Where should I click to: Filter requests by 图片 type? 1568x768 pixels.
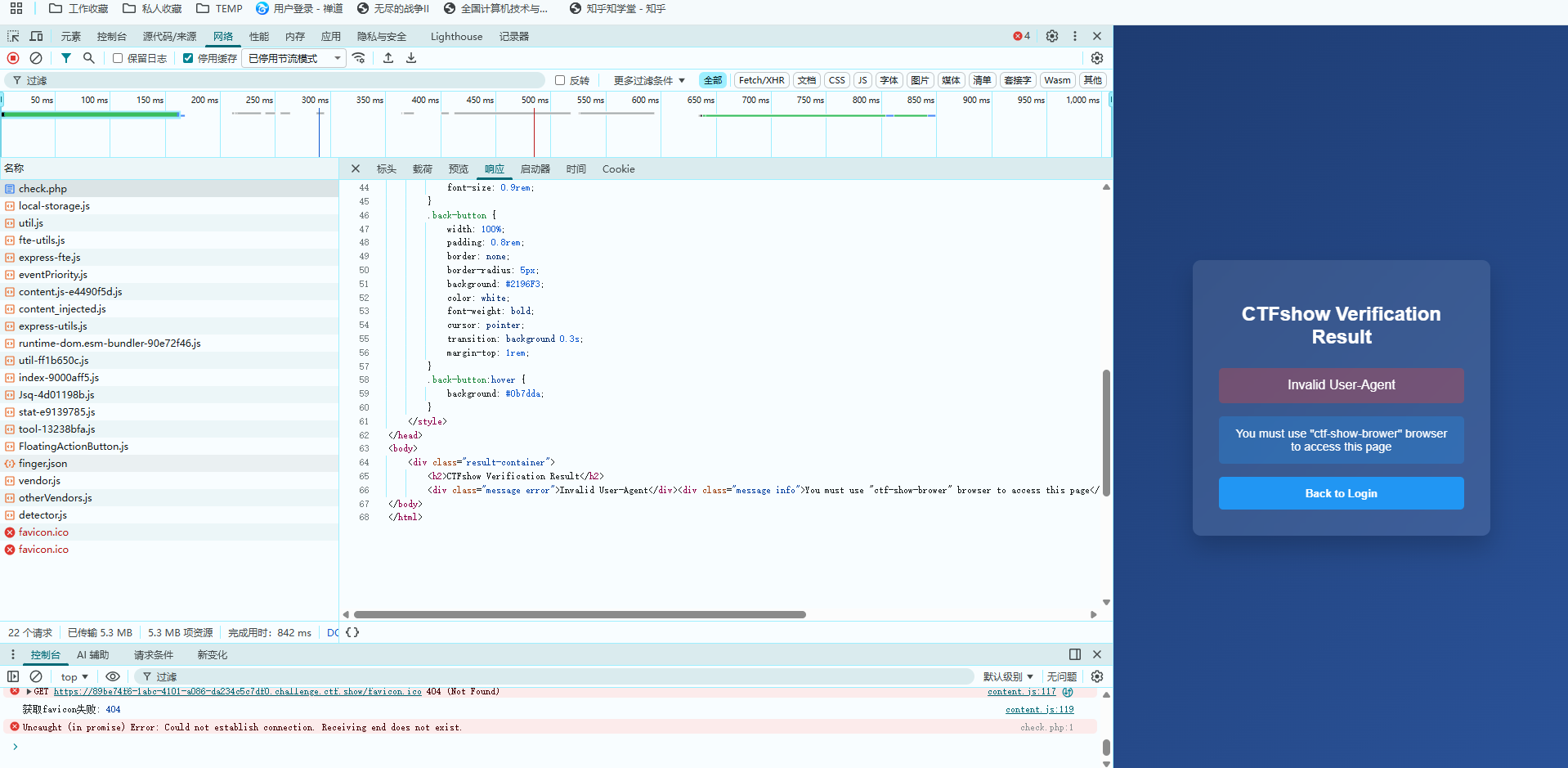pyautogui.click(x=920, y=80)
